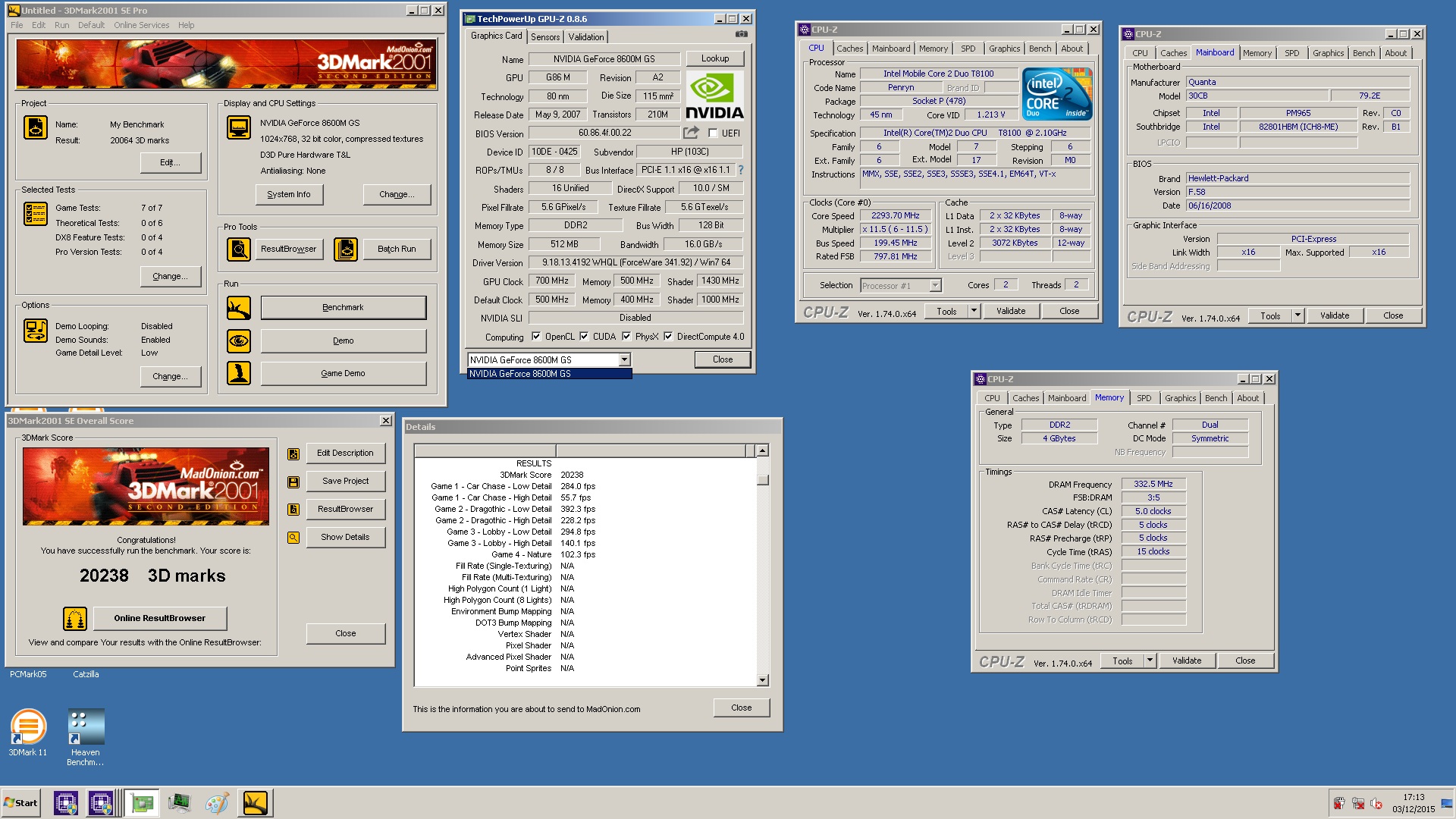Click the Batch Run icon in Pro Tools
1456x819 pixels.
coord(346,249)
